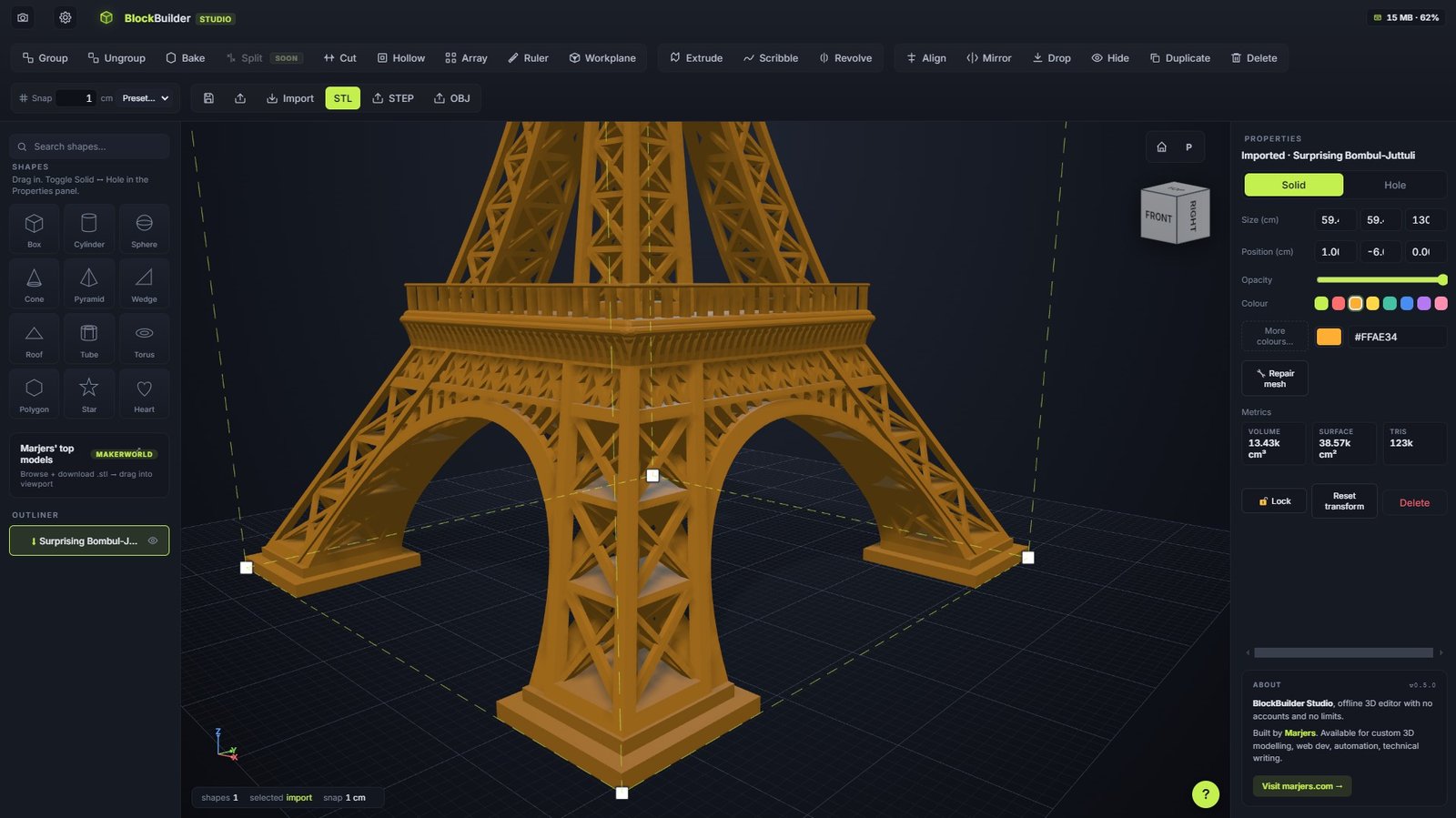Add a Heart shape
The image size is (1456, 818).
(144, 393)
